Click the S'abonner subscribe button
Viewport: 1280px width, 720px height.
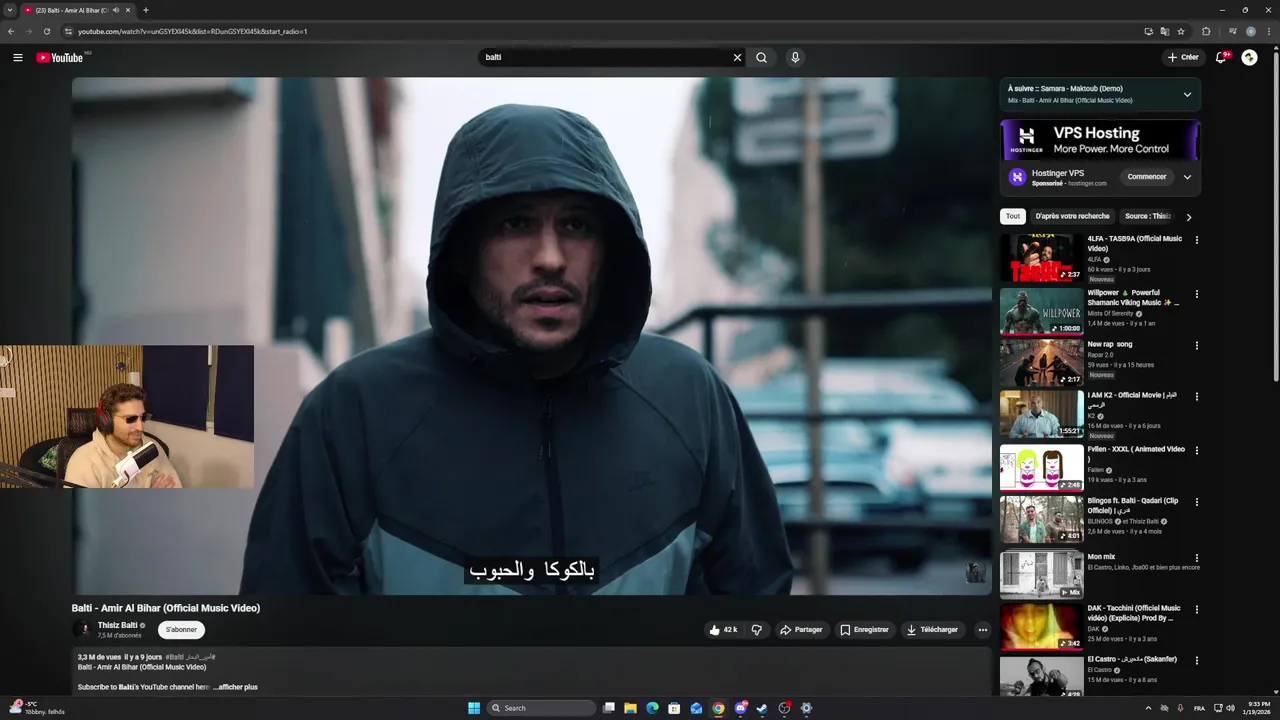coord(181,630)
